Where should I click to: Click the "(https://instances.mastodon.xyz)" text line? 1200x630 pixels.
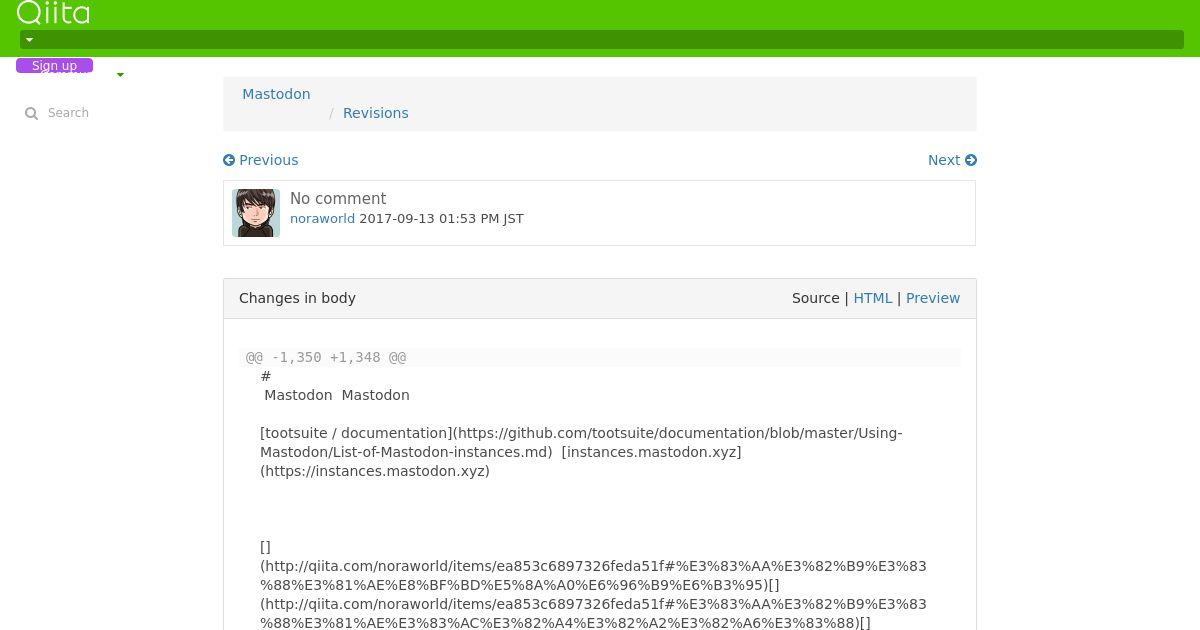[x=375, y=471]
